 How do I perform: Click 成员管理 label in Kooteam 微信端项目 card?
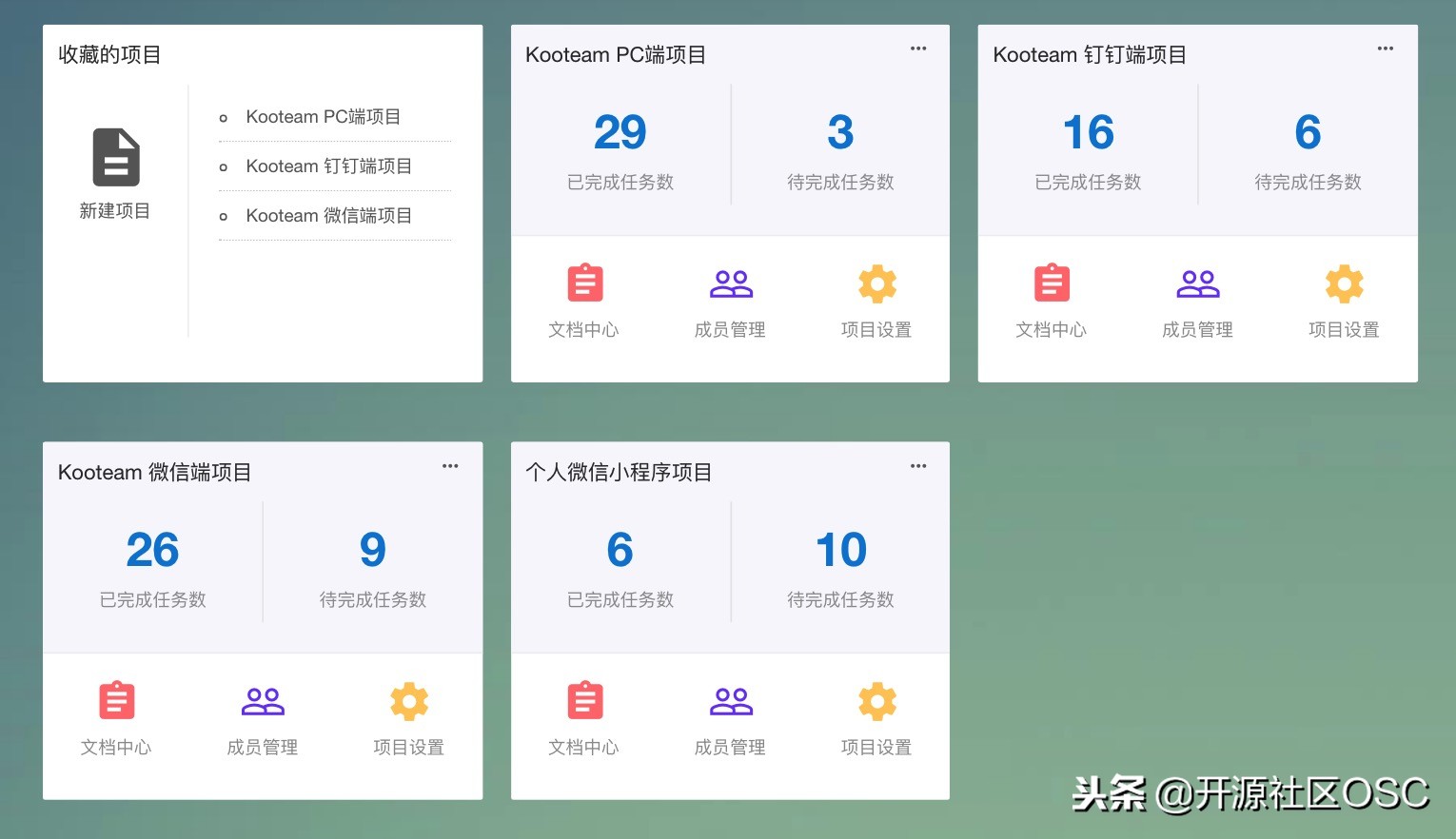pyautogui.click(x=263, y=748)
